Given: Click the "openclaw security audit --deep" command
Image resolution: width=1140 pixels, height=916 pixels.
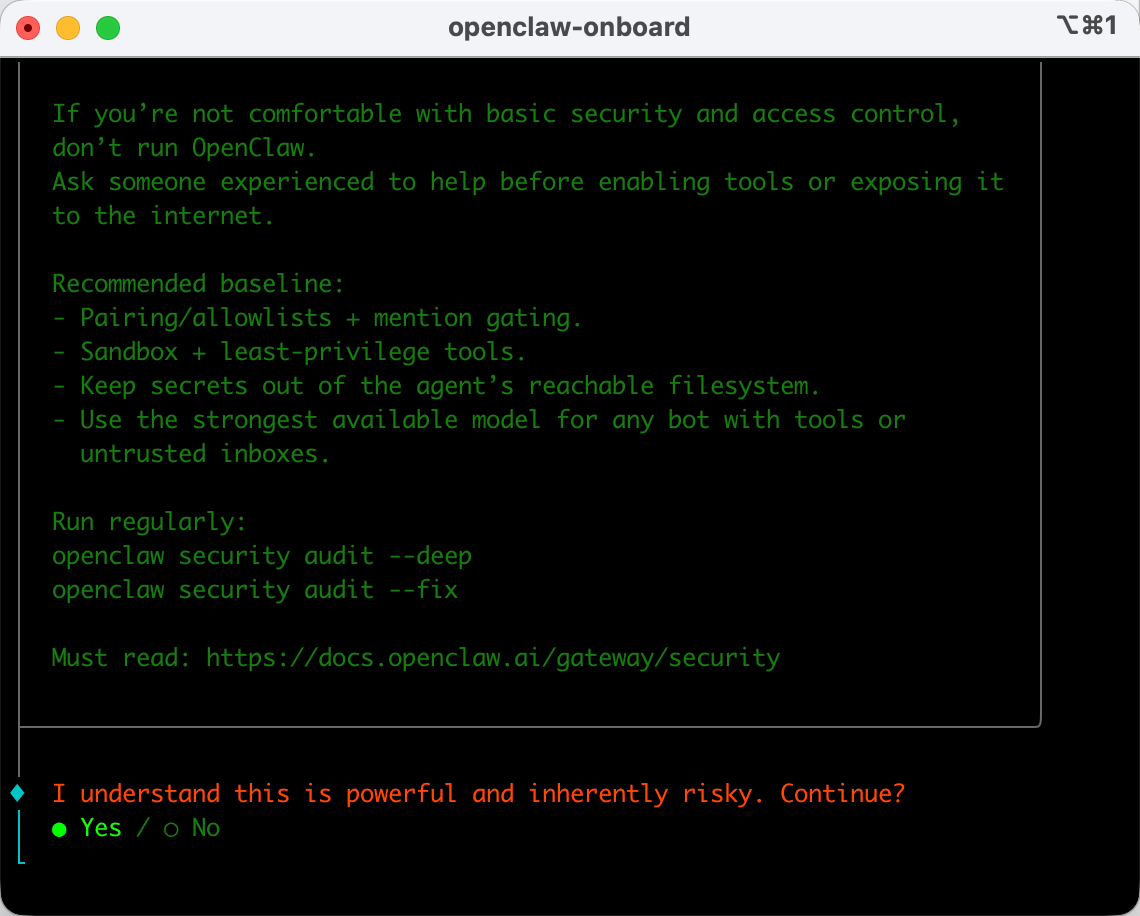Looking at the screenshot, I should coord(262,556).
